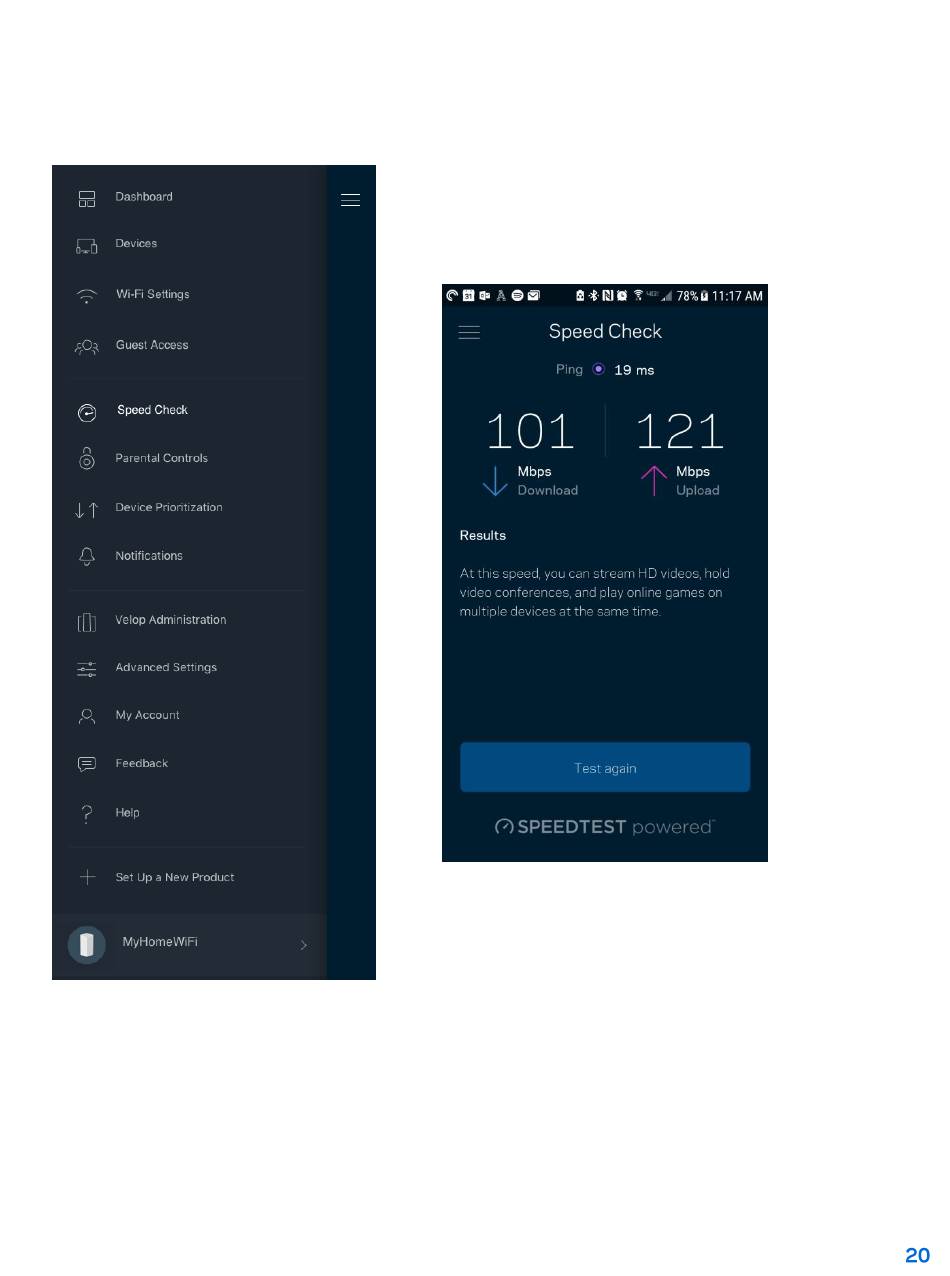
Task: Click the Ping indicator dot
Action: click(x=598, y=369)
